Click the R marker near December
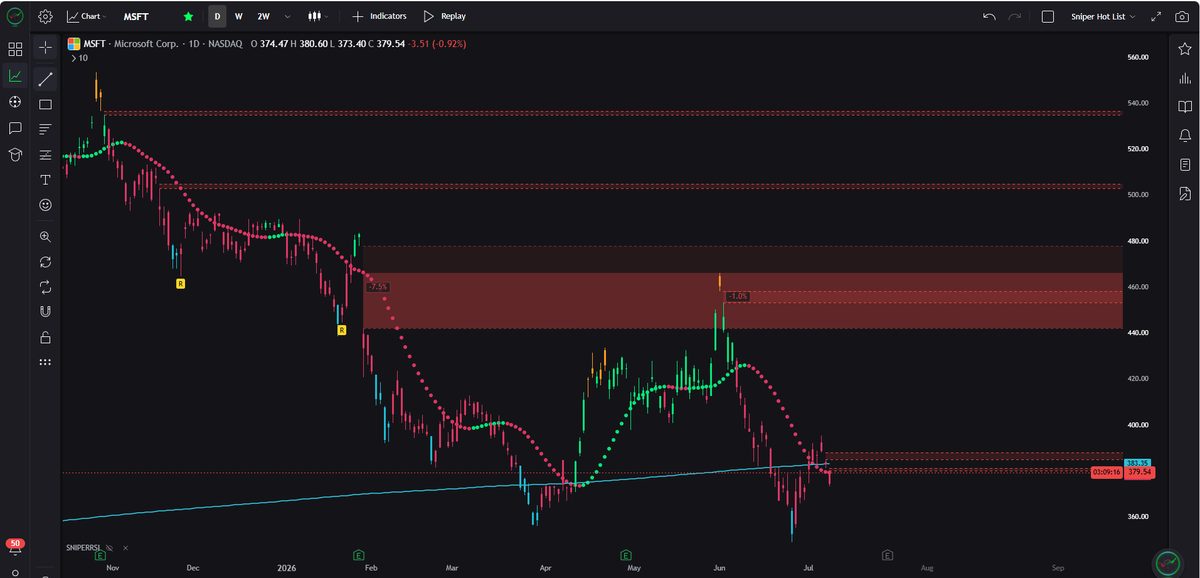1200x578 pixels. coord(180,284)
